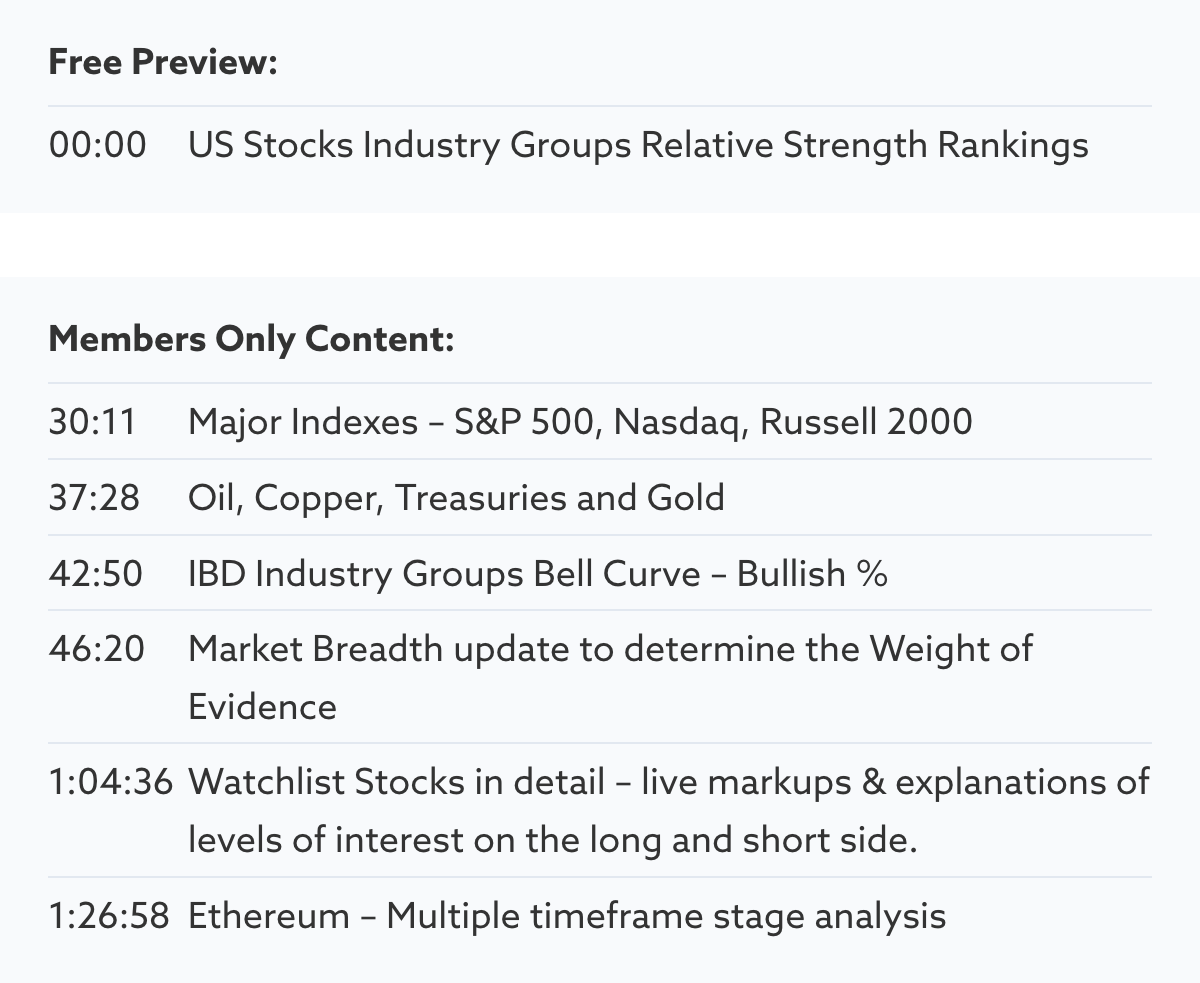Go to the 46:20 timestamp
1200x983 pixels.
[x=96, y=649]
